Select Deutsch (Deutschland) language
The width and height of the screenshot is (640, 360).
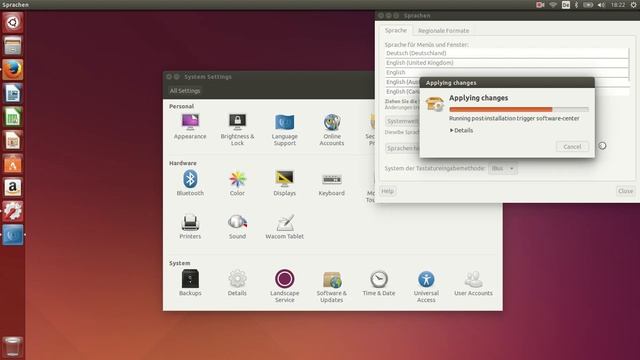(x=507, y=53)
